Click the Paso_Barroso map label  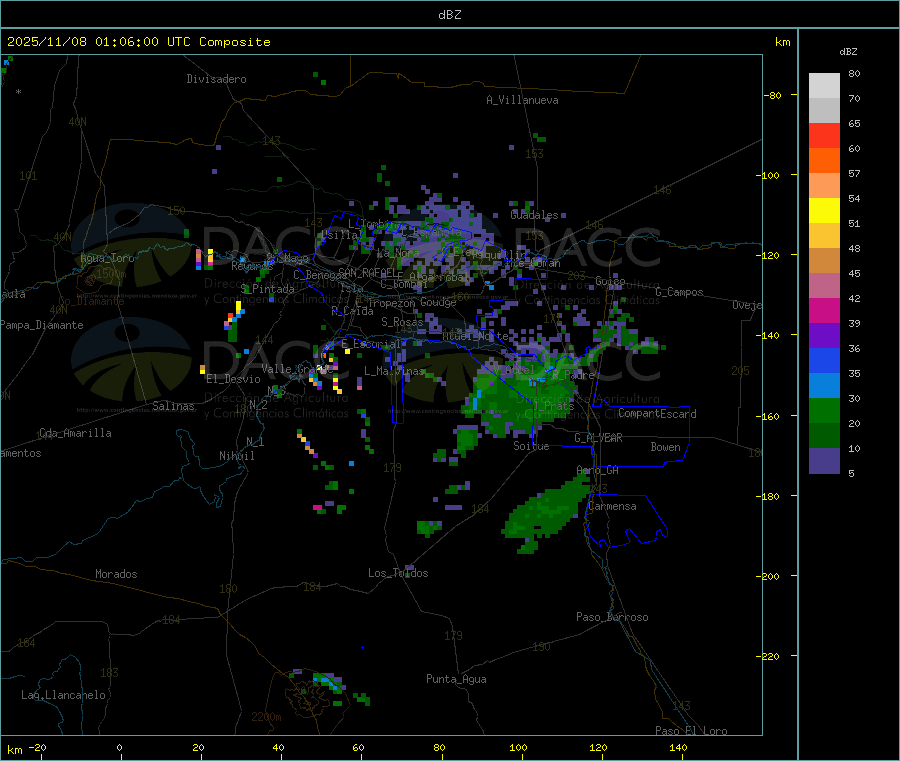612,617
